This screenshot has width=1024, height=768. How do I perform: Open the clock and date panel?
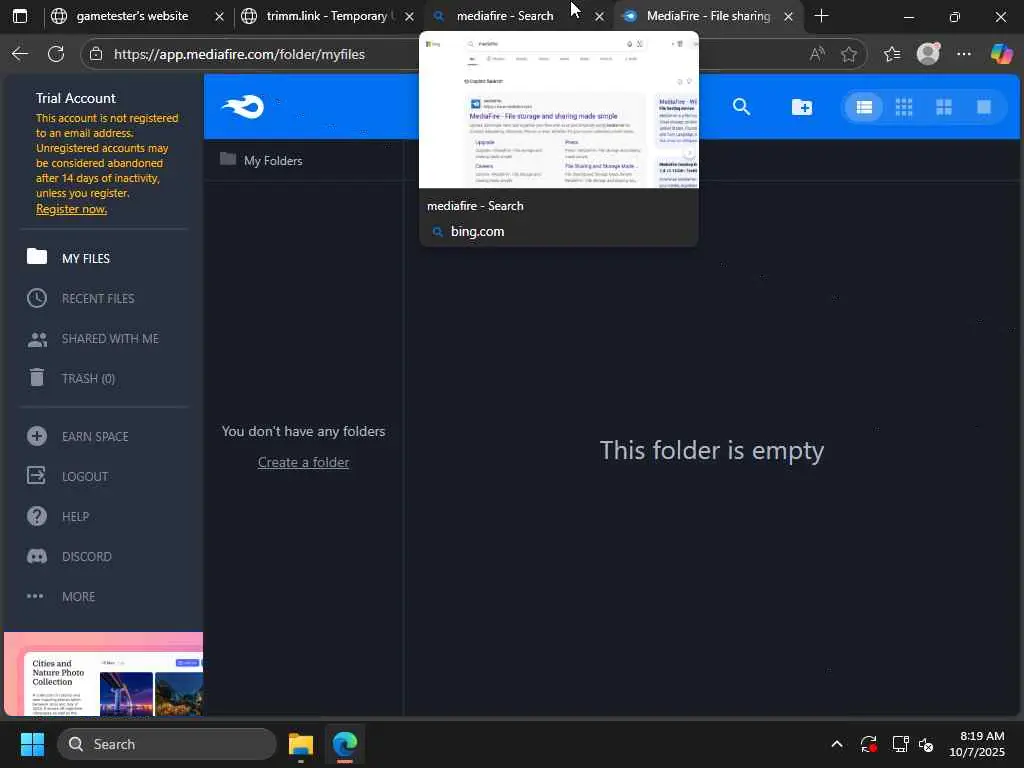click(x=977, y=744)
